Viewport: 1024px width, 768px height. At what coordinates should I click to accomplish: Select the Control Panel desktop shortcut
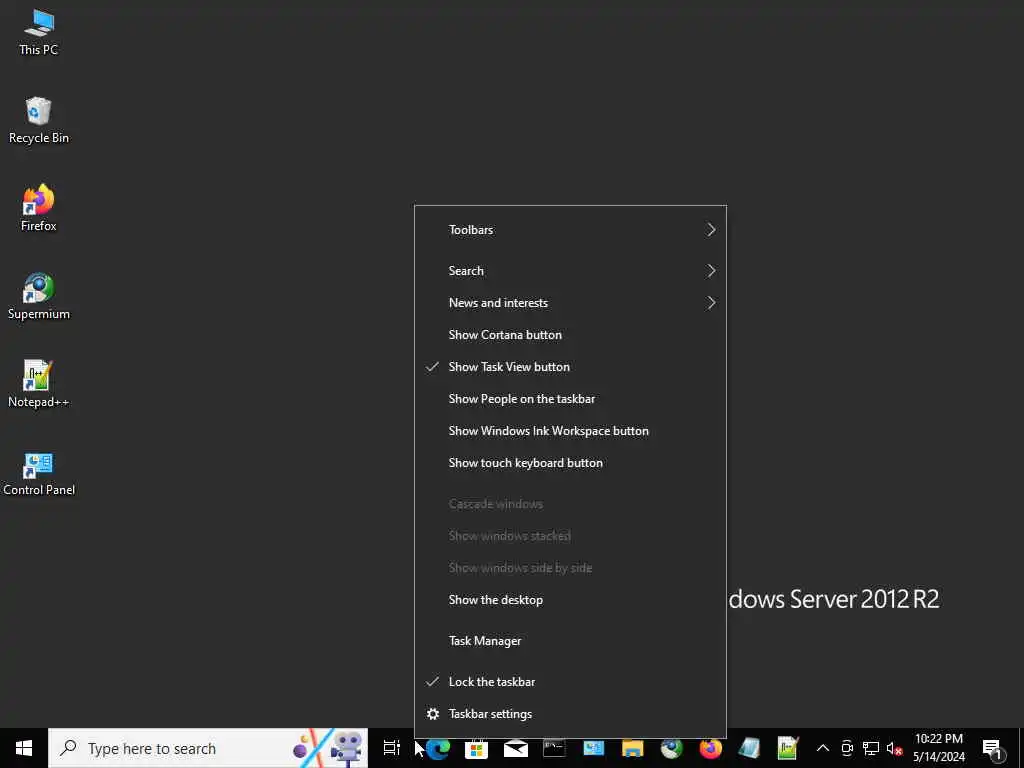coord(39,473)
